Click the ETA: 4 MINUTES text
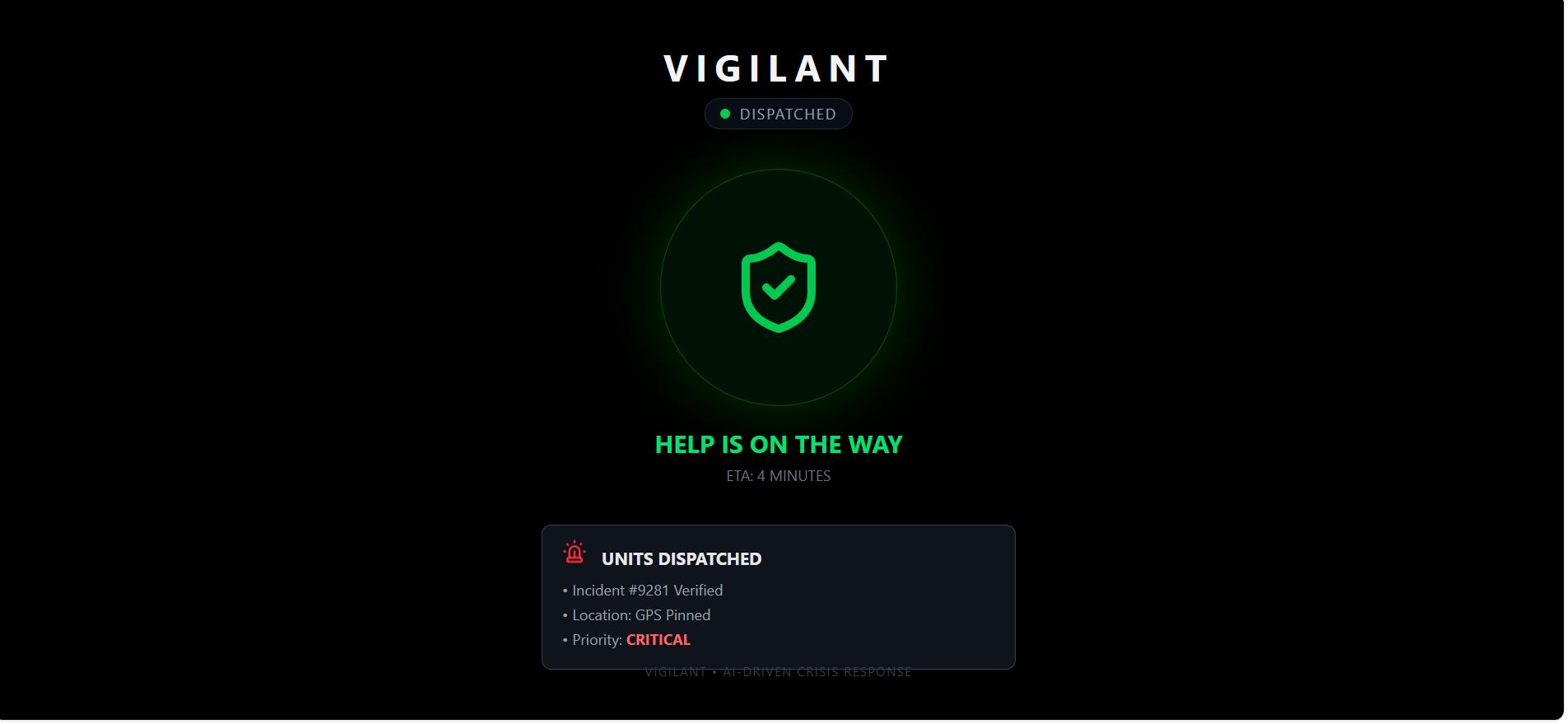This screenshot has height=724, width=1568. 779,476
